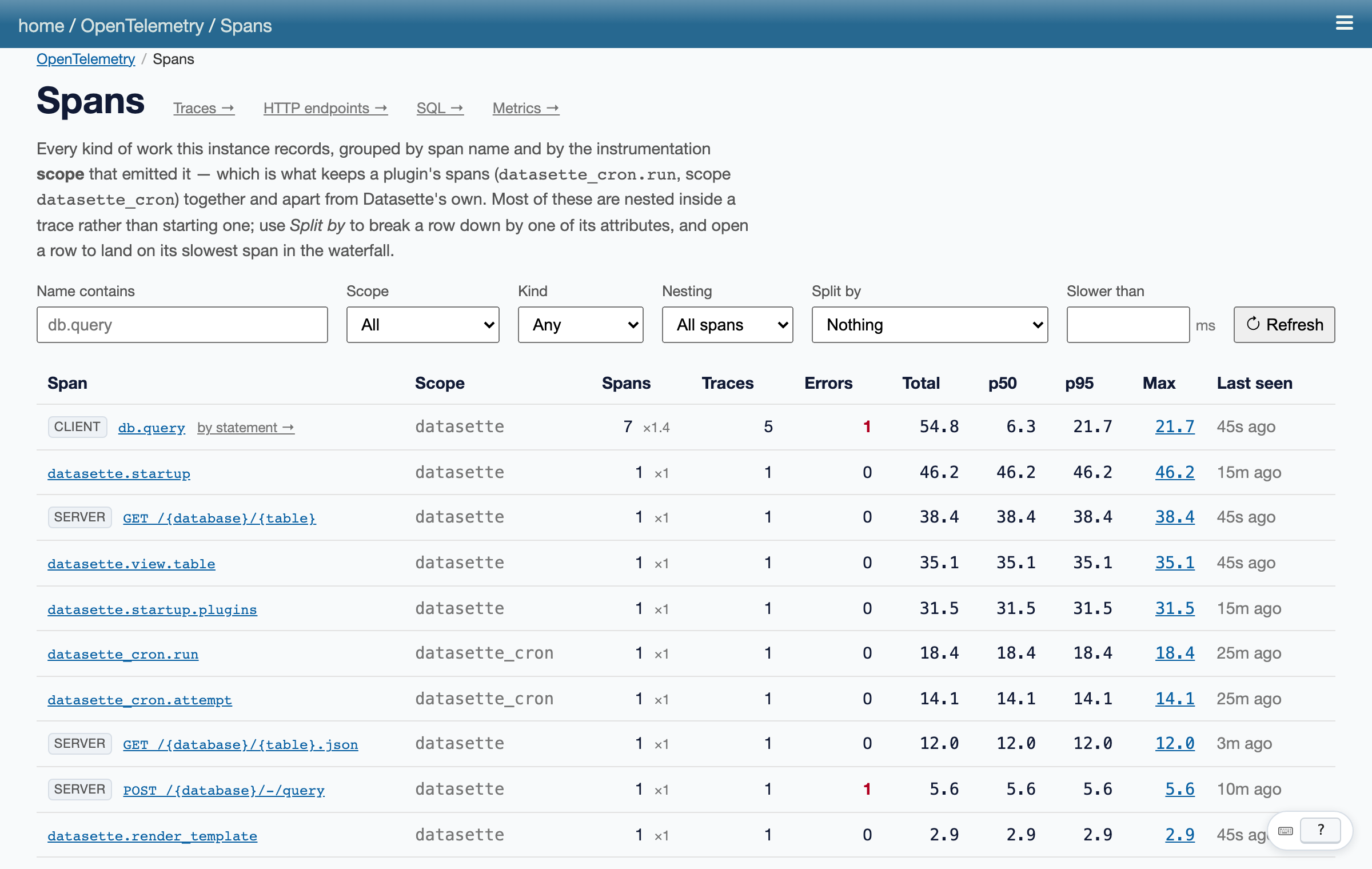Click the Max value 35.1 link
This screenshot has height=869, width=1372.
(1175, 563)
